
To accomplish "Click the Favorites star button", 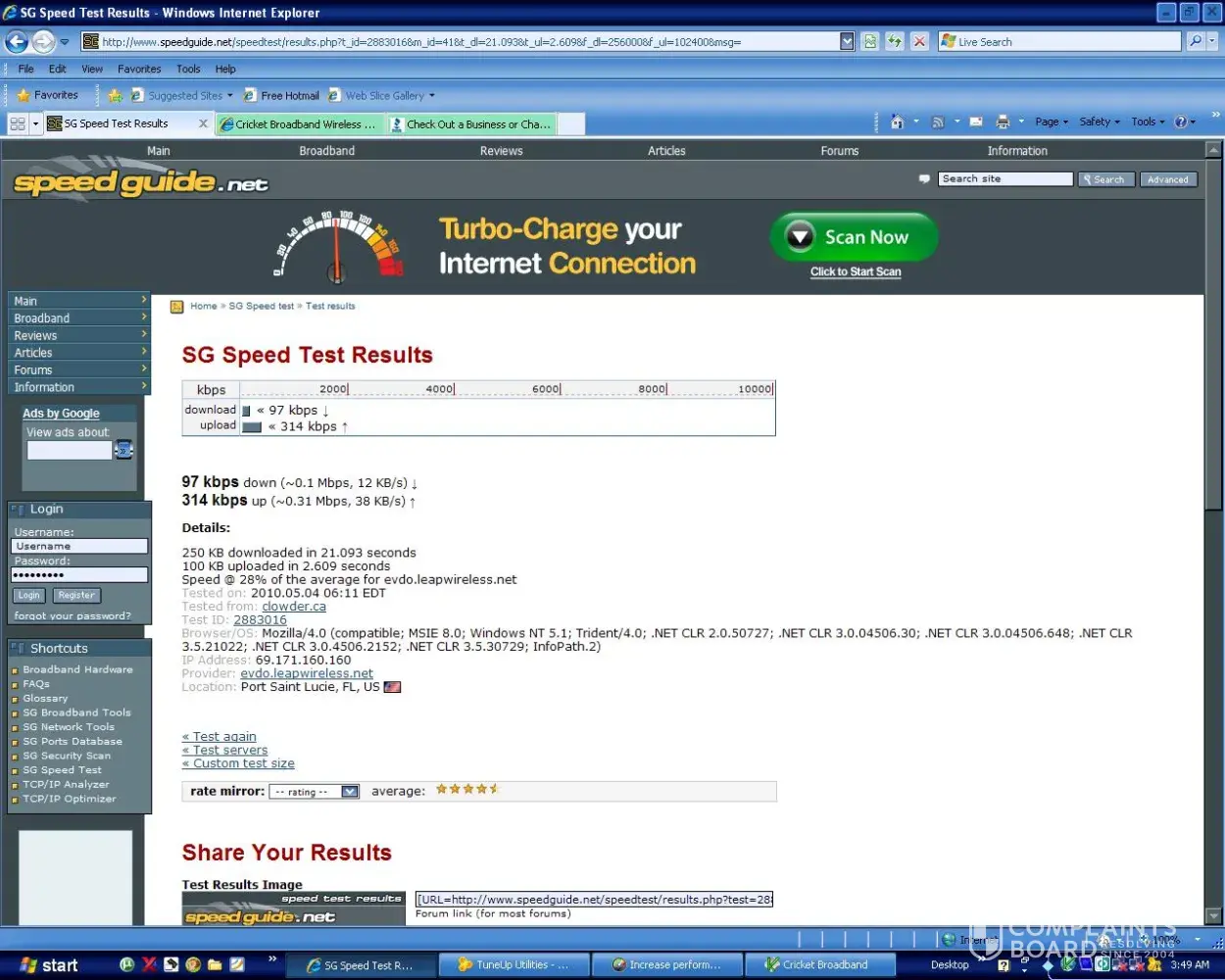I will (x=48, y=95).
